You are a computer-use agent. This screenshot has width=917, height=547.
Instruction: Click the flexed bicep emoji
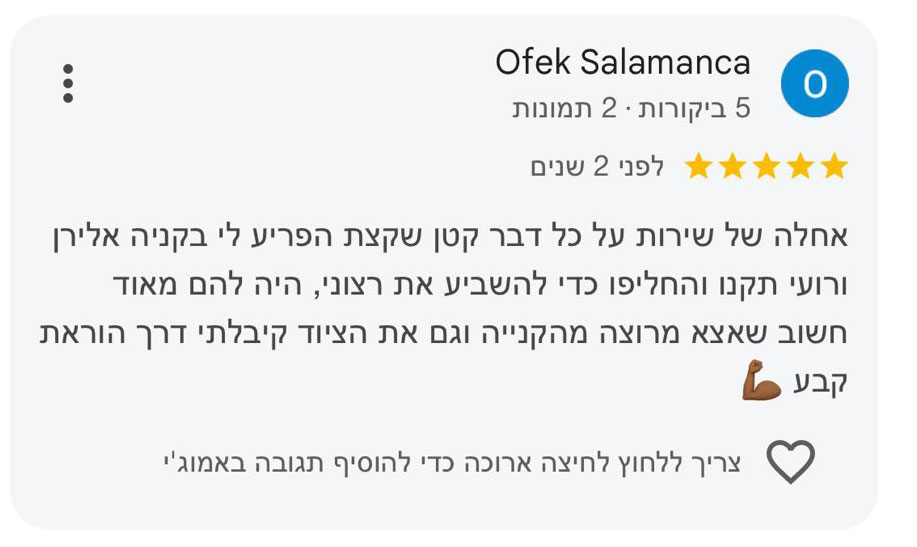point(761,380)
